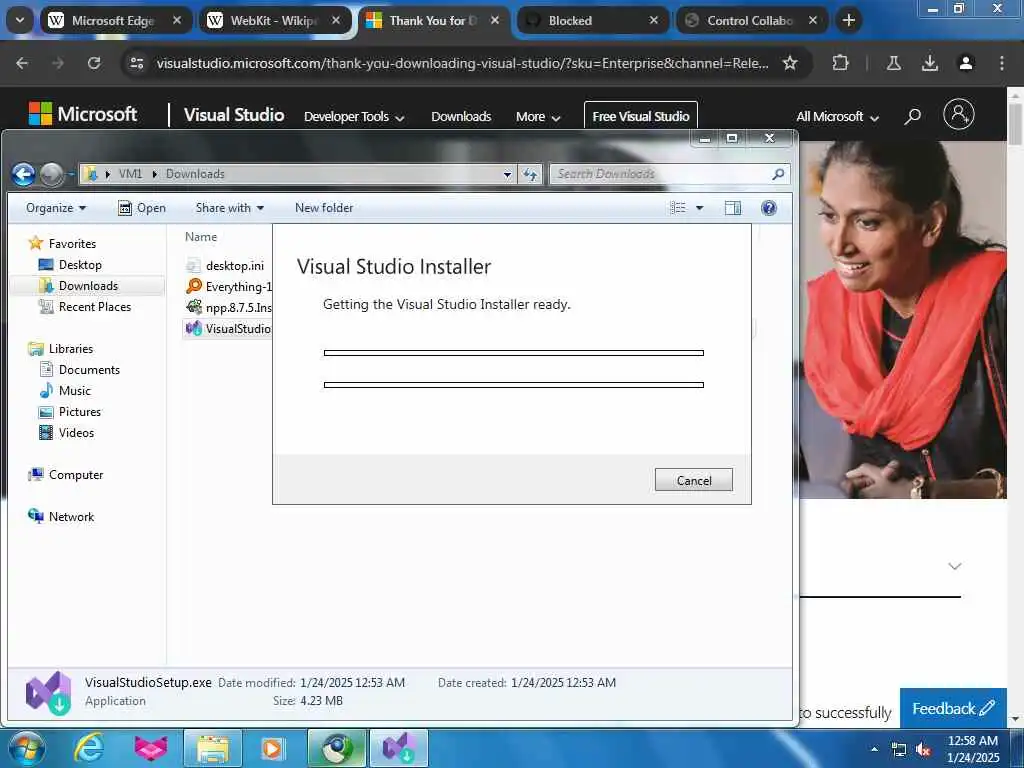This screenshot has height=768, width=1024.
Task: Click the change view icon in Explorer
Action: tap(678, 208)
